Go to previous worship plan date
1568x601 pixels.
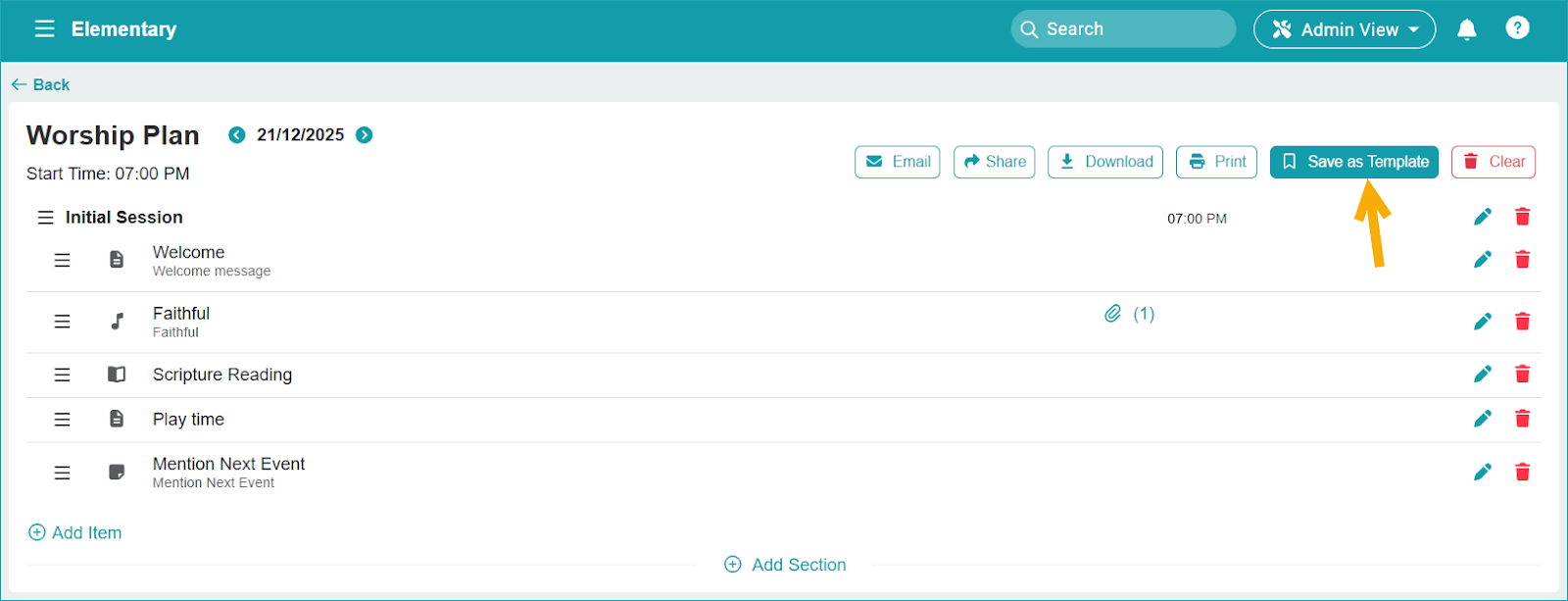point(236,135)
